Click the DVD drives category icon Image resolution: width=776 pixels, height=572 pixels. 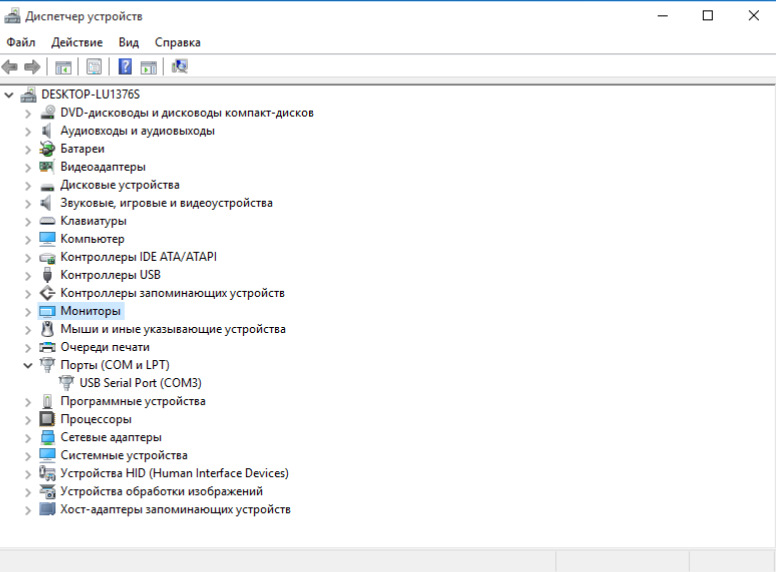click(x=48, y=113)
